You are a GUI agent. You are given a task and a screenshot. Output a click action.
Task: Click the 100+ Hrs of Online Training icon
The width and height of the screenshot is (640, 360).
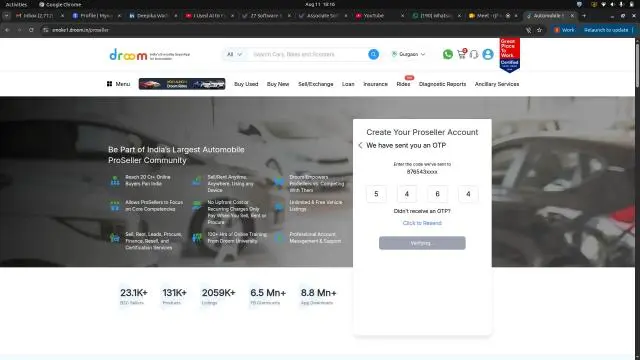coord(197,238)
